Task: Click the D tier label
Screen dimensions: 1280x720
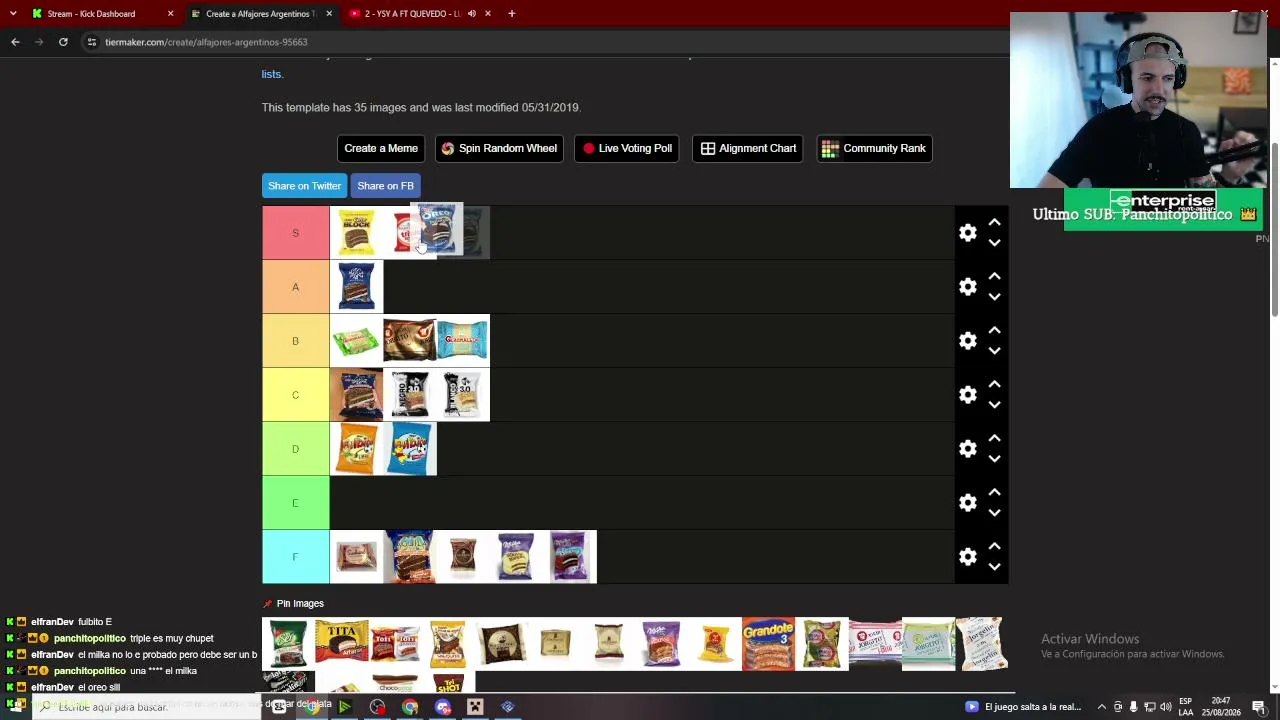Action: 295,449
